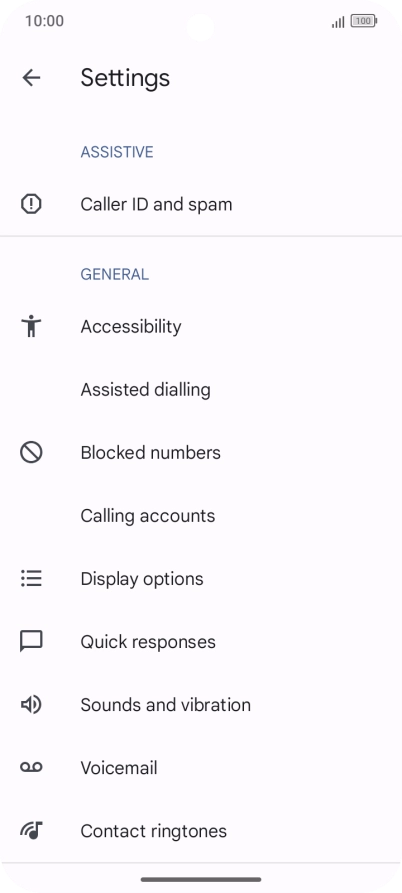Open Quick responses

pos(201,642)
